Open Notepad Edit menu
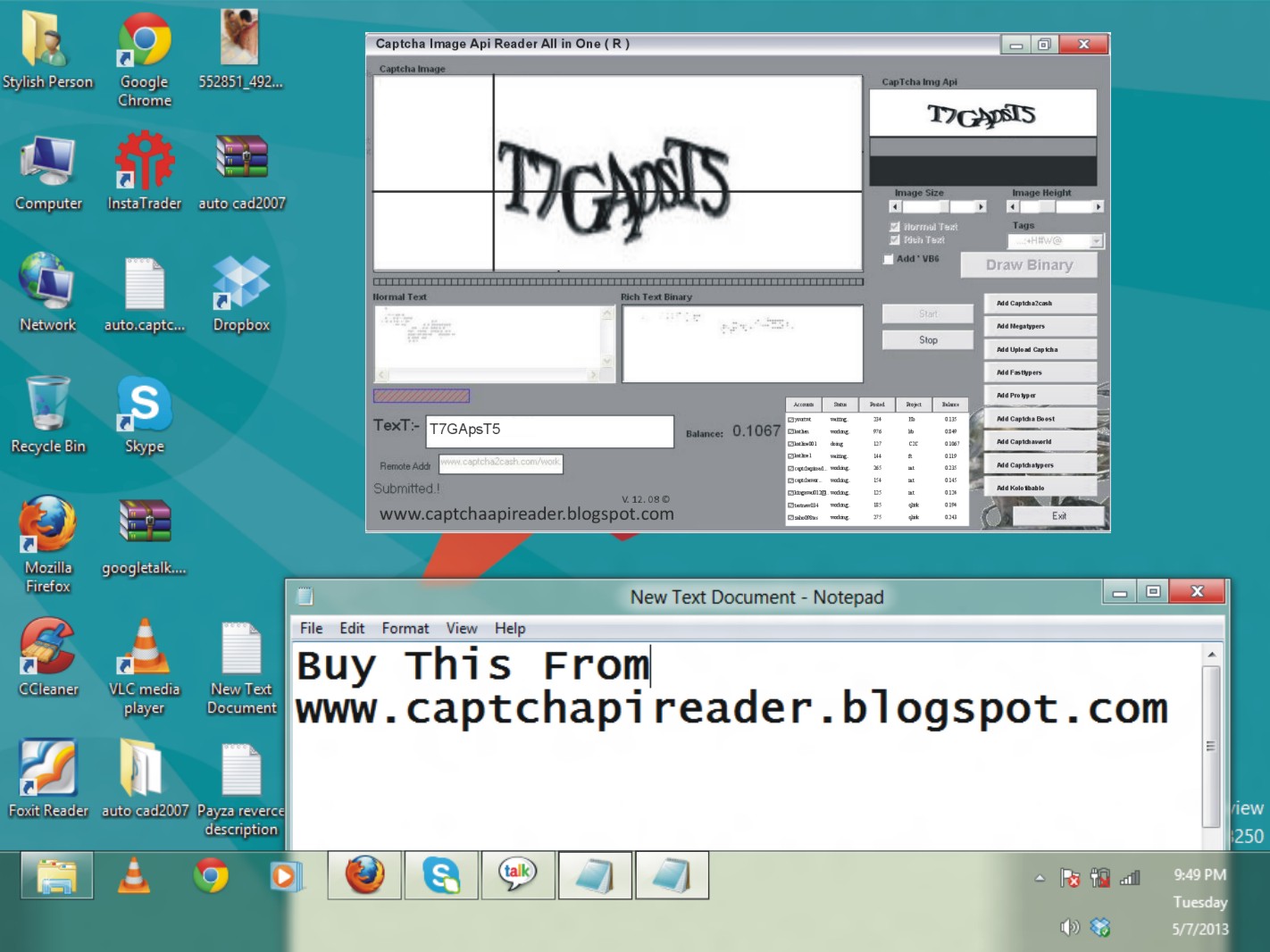Viewport: 1270px width, 952px height. (x=352, y=629)
